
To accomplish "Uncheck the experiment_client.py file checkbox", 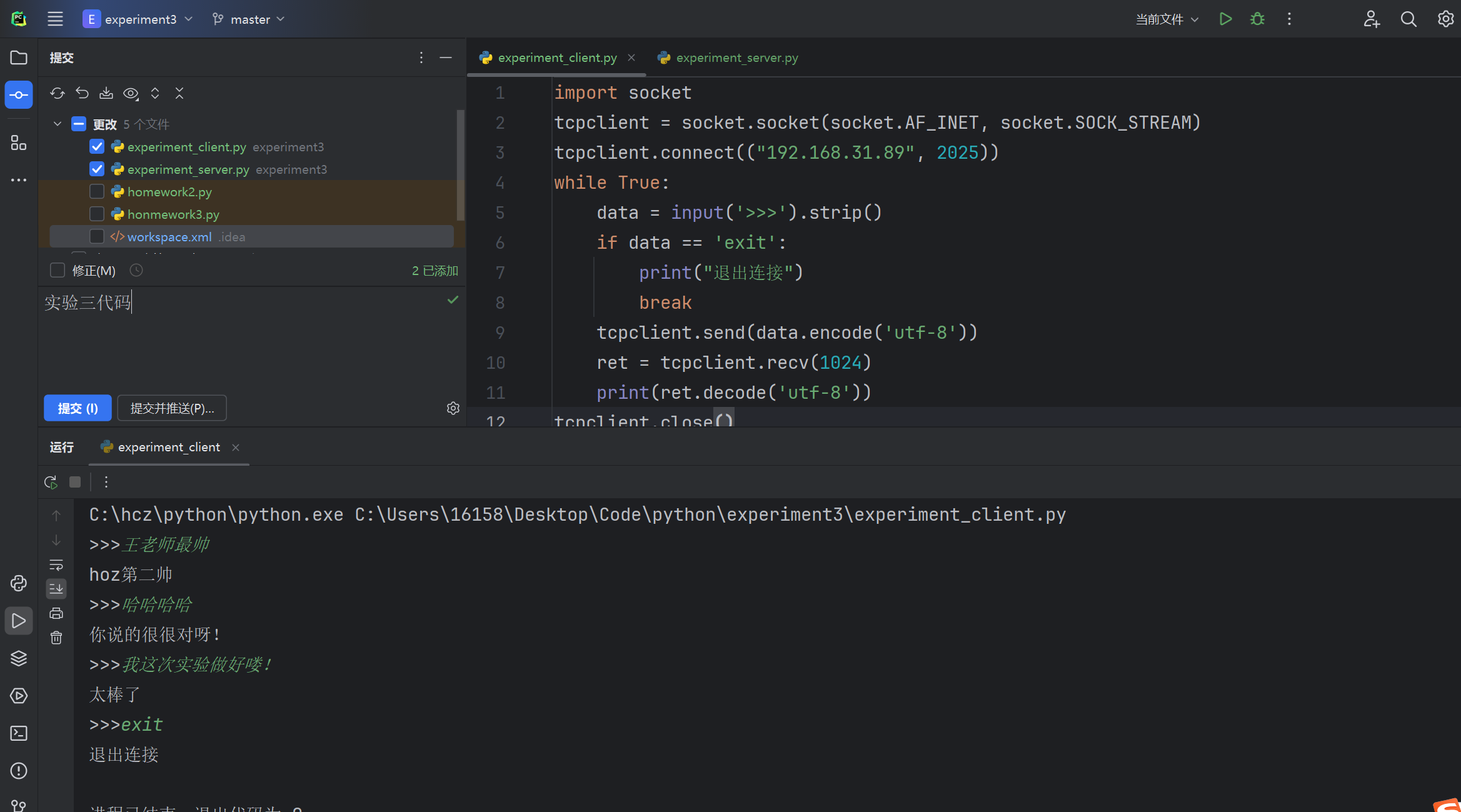I will (x=97, y=147).
